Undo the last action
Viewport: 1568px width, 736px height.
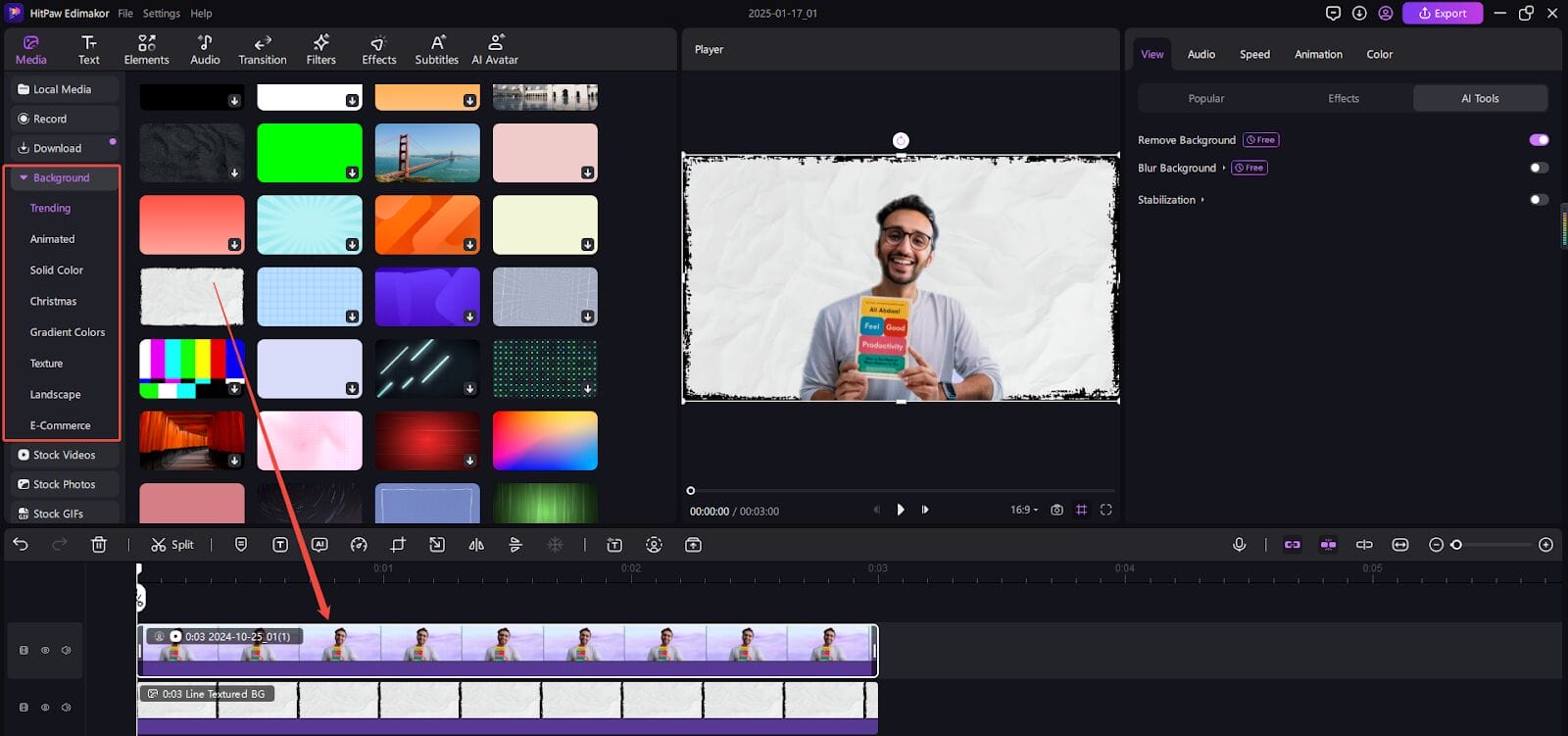(x=21, y=545)
